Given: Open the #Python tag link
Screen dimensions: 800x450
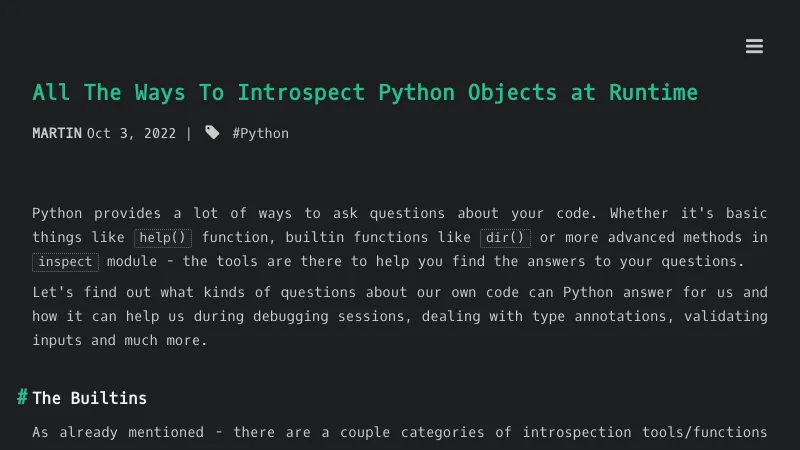Looking at the screenshot, I should click(x=260, y=133).
